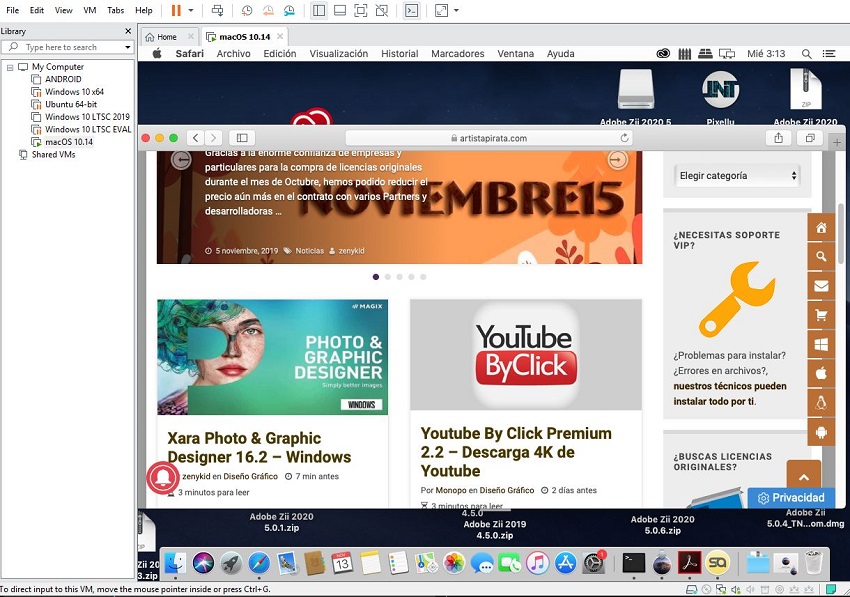Revert VM to previous snapshot icon
Image resolution: width=850 pixels, height=597 pixels.
268,10
